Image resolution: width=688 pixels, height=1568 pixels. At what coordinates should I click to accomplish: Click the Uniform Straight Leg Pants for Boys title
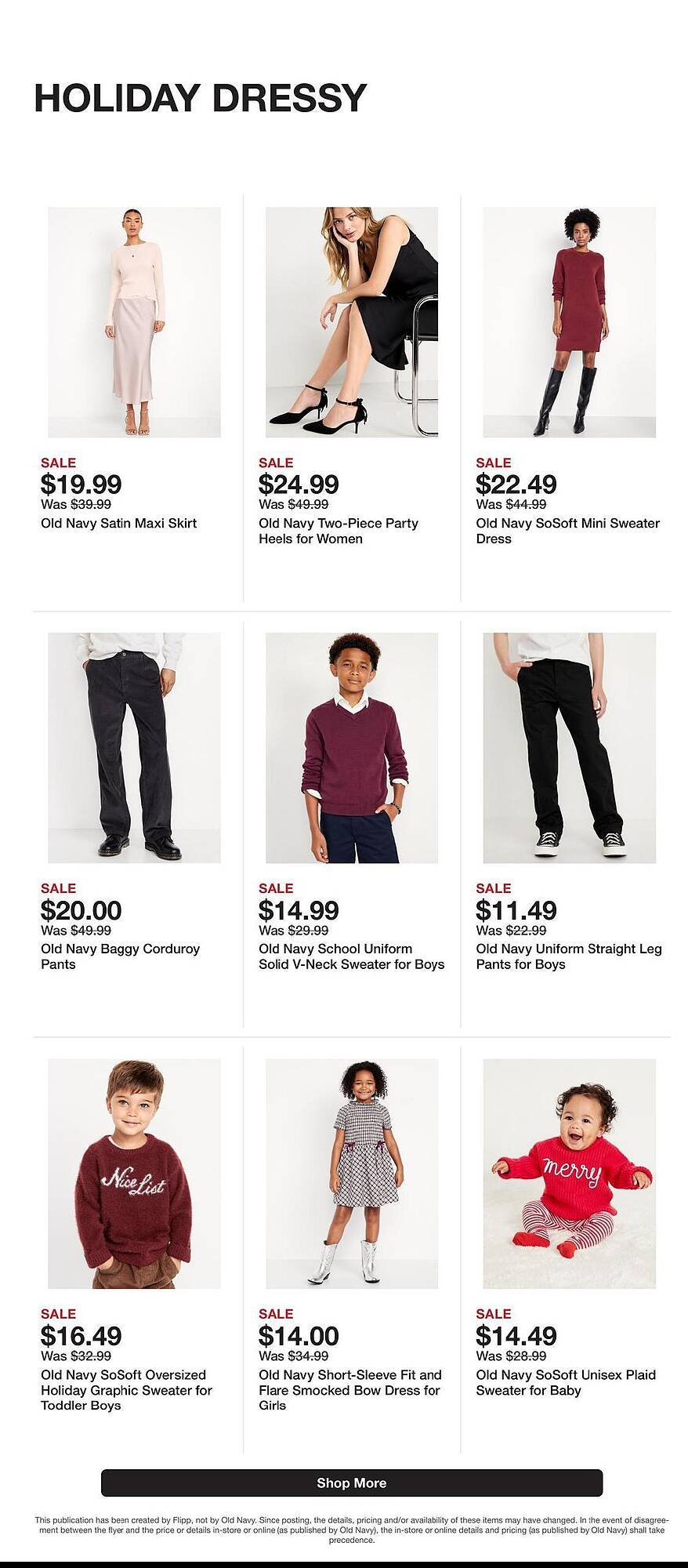(568, 956)
